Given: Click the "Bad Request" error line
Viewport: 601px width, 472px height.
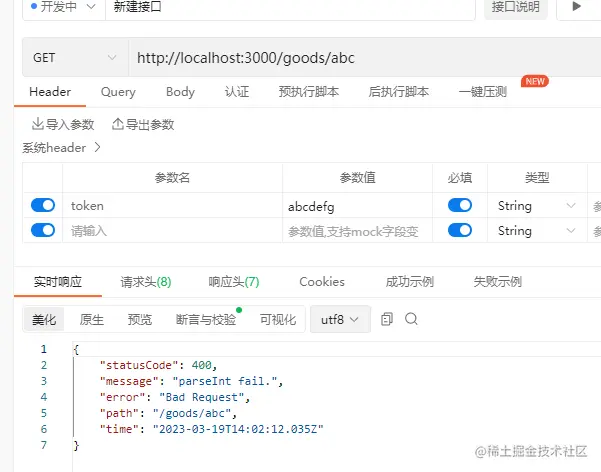Looking at the screenshot, I should (x=175, y=397).
